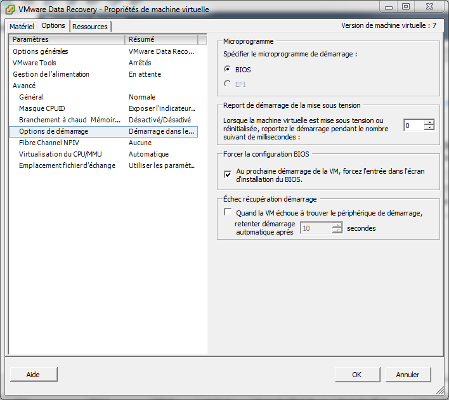Screen dimensions: 449x400
Task: Increase retry seconds with the up arrow
Action: (337, 225)
